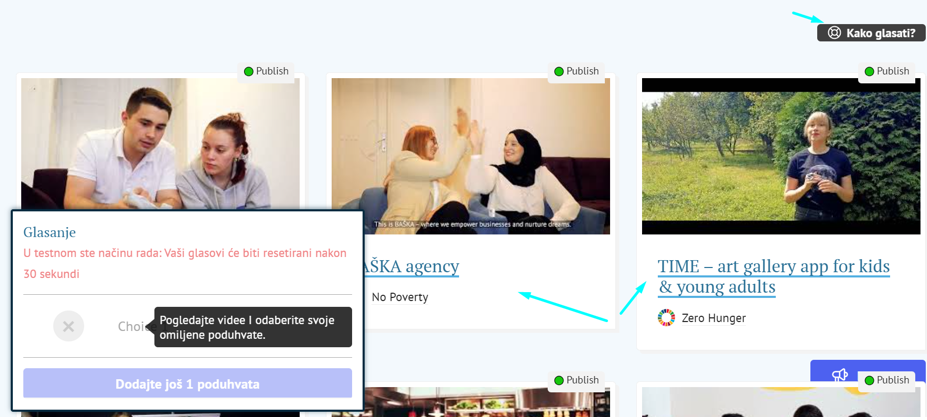Select the No Poverty category label
Image resolution: width=927 pixels, height=420 pixels.
click(x=400, y=297)
